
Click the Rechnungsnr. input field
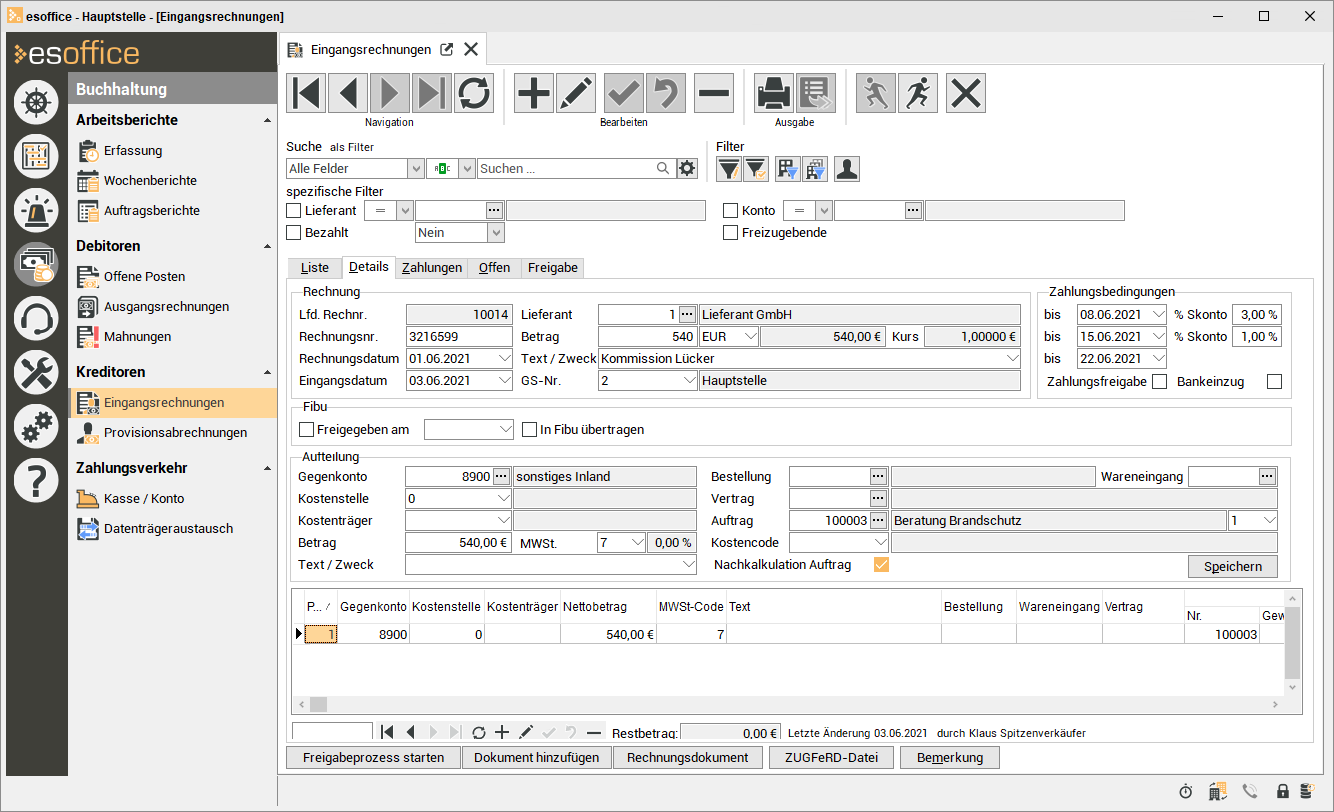[458, 337]
